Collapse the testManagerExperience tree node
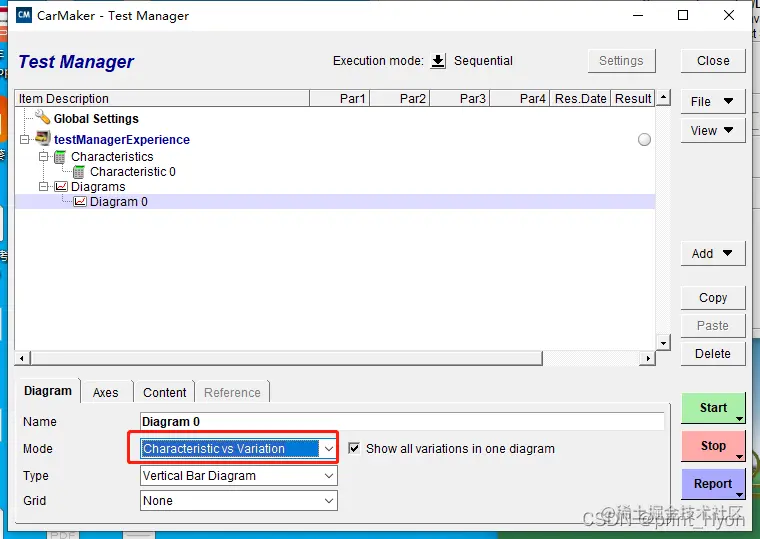Screen dimensions: 760x539 point(24,140)
